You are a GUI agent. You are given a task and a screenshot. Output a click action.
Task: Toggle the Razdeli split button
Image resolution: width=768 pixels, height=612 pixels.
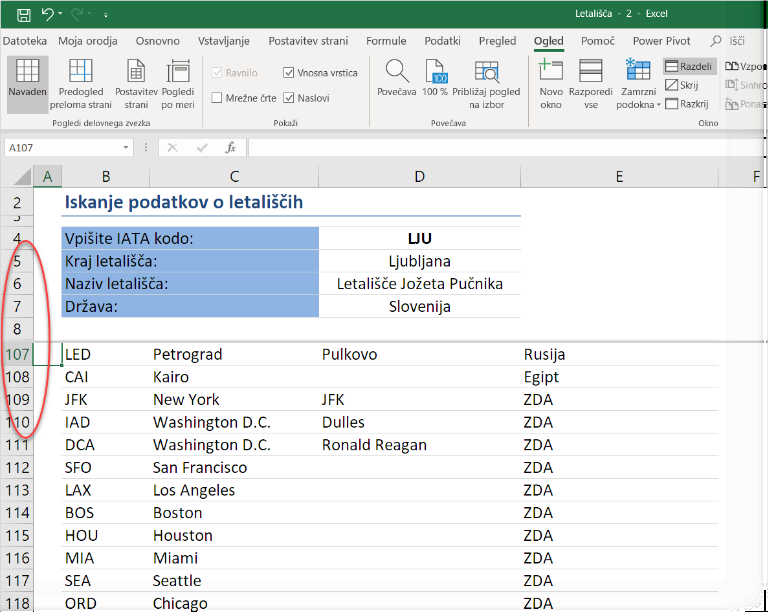tap(689, 66)
